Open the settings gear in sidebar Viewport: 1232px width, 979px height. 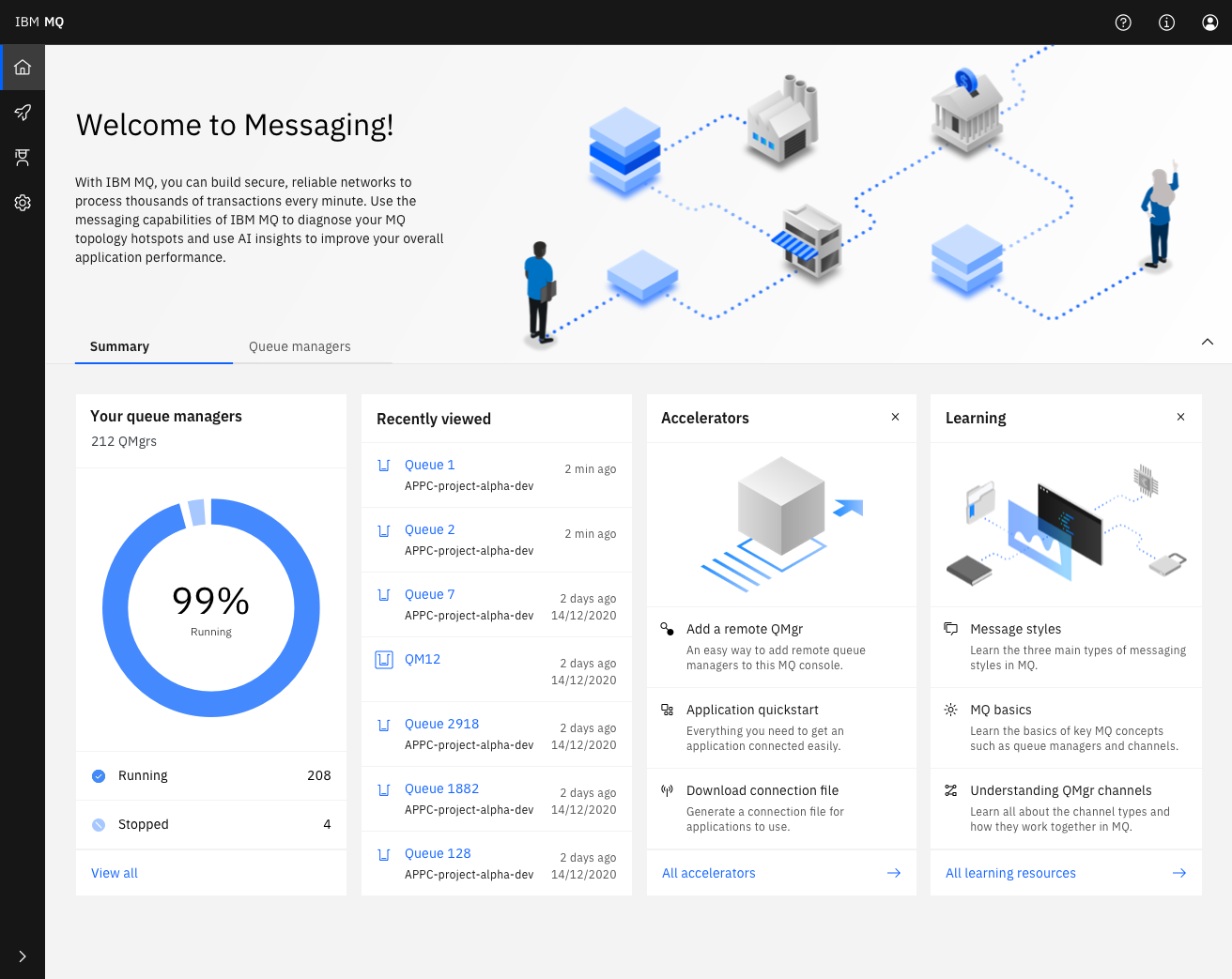click(x=23, y=203)
